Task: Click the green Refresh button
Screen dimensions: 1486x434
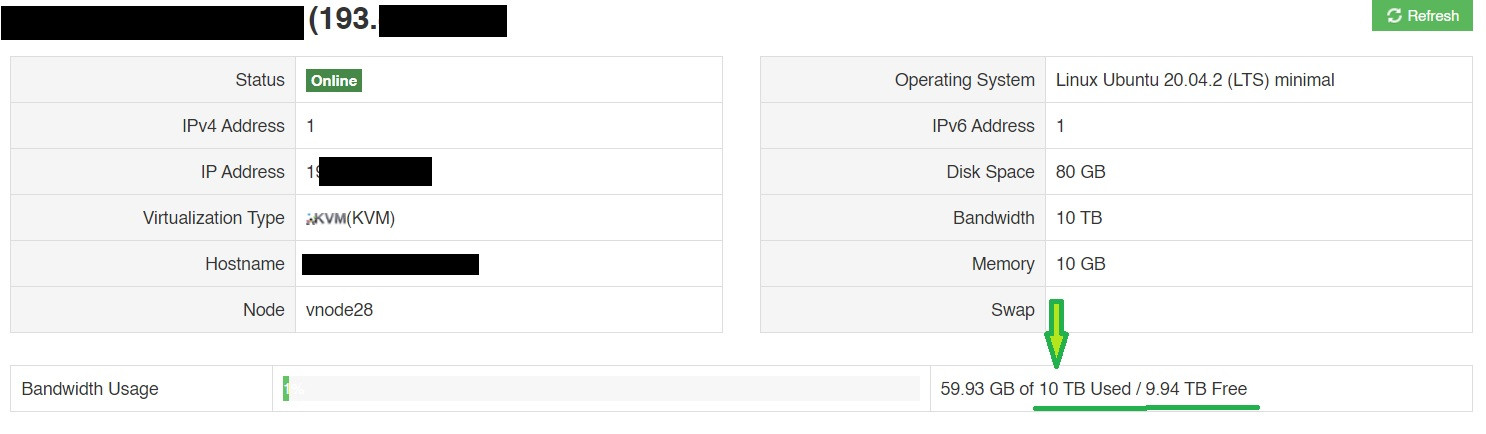Action: click(x=1422, y=16)
